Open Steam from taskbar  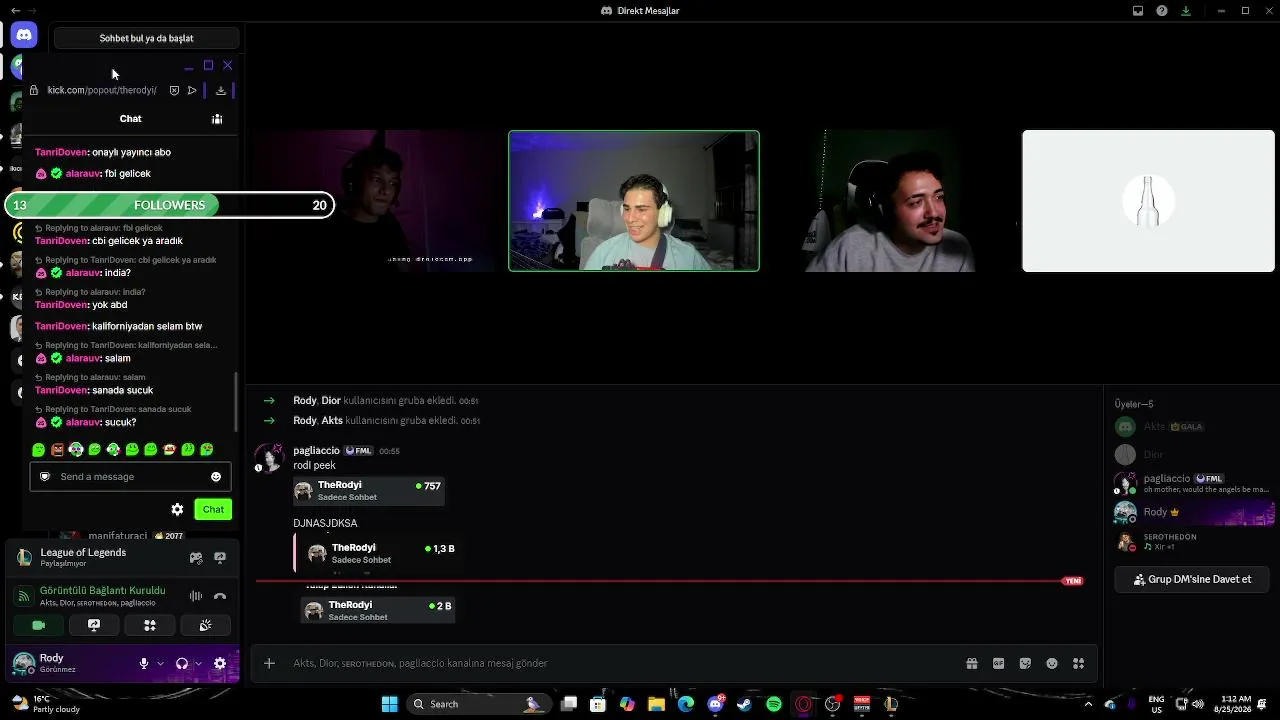744,704
